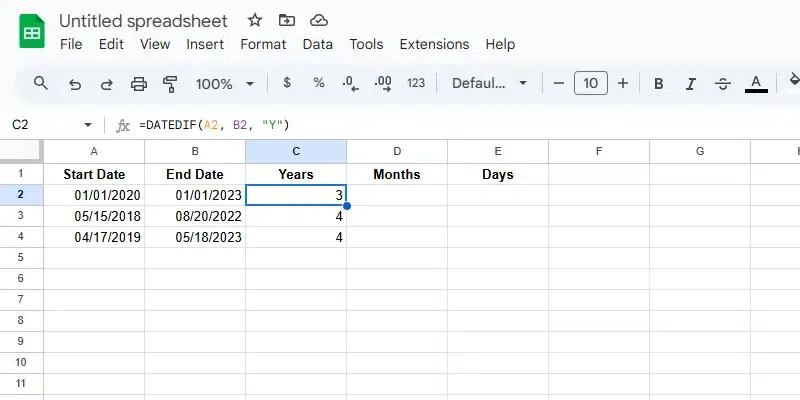Expand the name box dropdown arrow
Viewport: 800px width, 400px height.
(88, 124)
